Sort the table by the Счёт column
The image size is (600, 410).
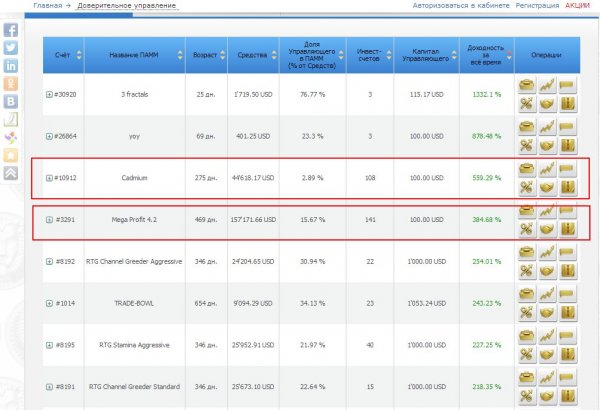point(79,55)
